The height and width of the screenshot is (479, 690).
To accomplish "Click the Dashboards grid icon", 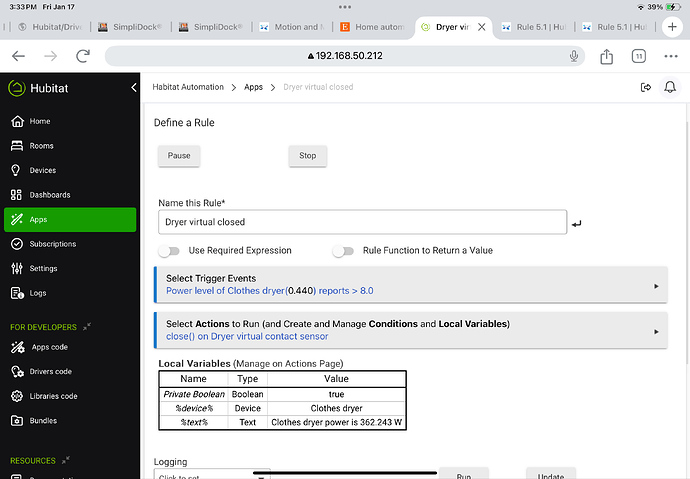I will (16, 195).
